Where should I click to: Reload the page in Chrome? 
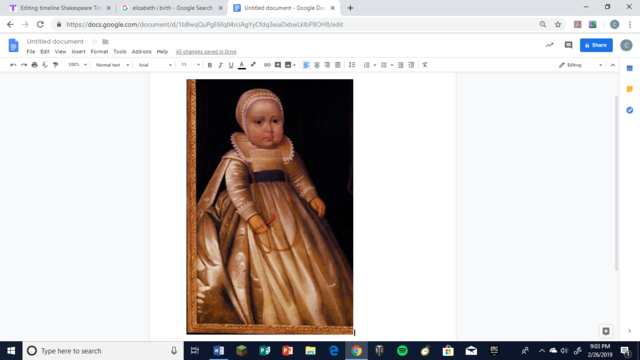(40, 24)
